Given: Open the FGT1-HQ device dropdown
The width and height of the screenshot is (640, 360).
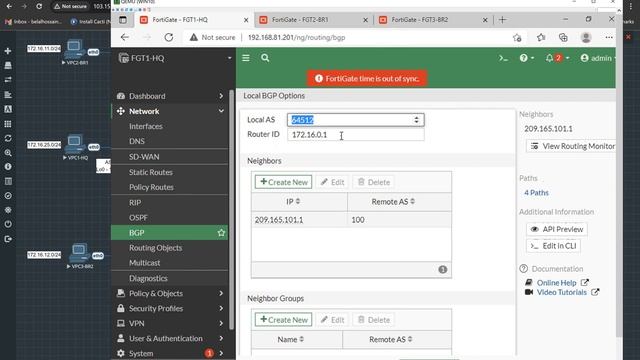Looking at the screenshot, I should coord(175,58).
